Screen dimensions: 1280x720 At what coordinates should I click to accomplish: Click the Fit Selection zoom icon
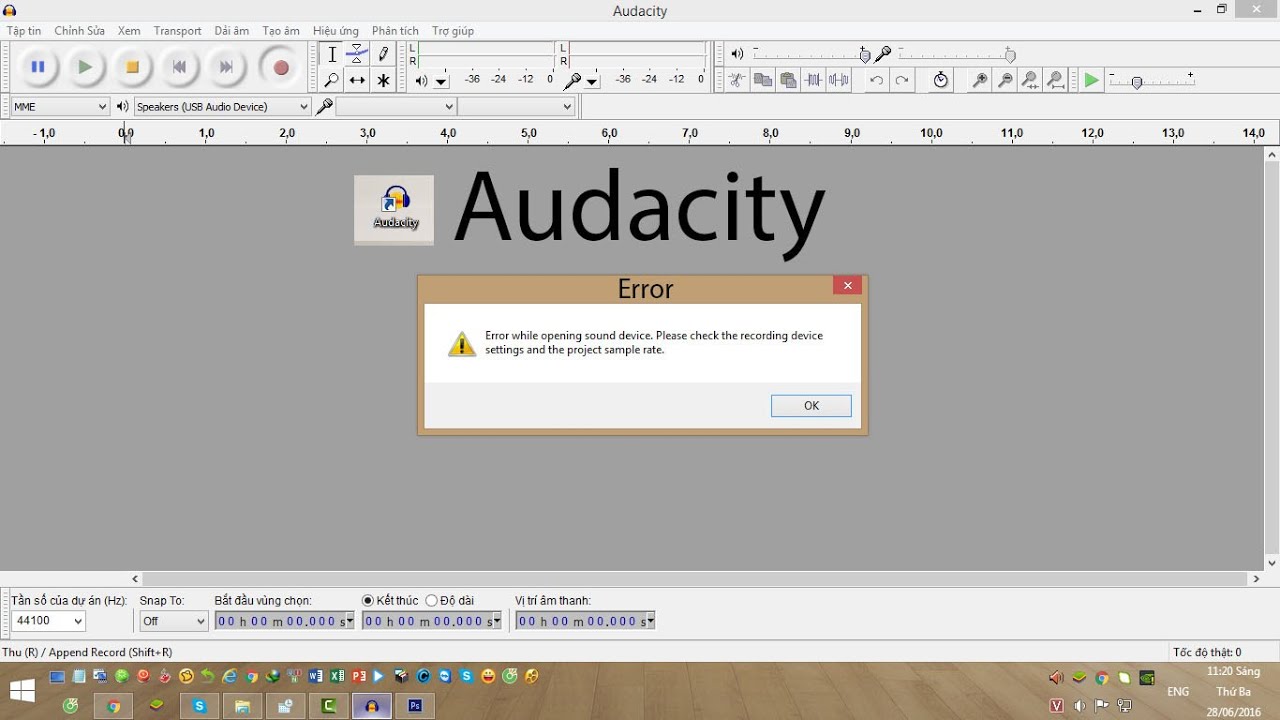click(x=1030, y=80)
